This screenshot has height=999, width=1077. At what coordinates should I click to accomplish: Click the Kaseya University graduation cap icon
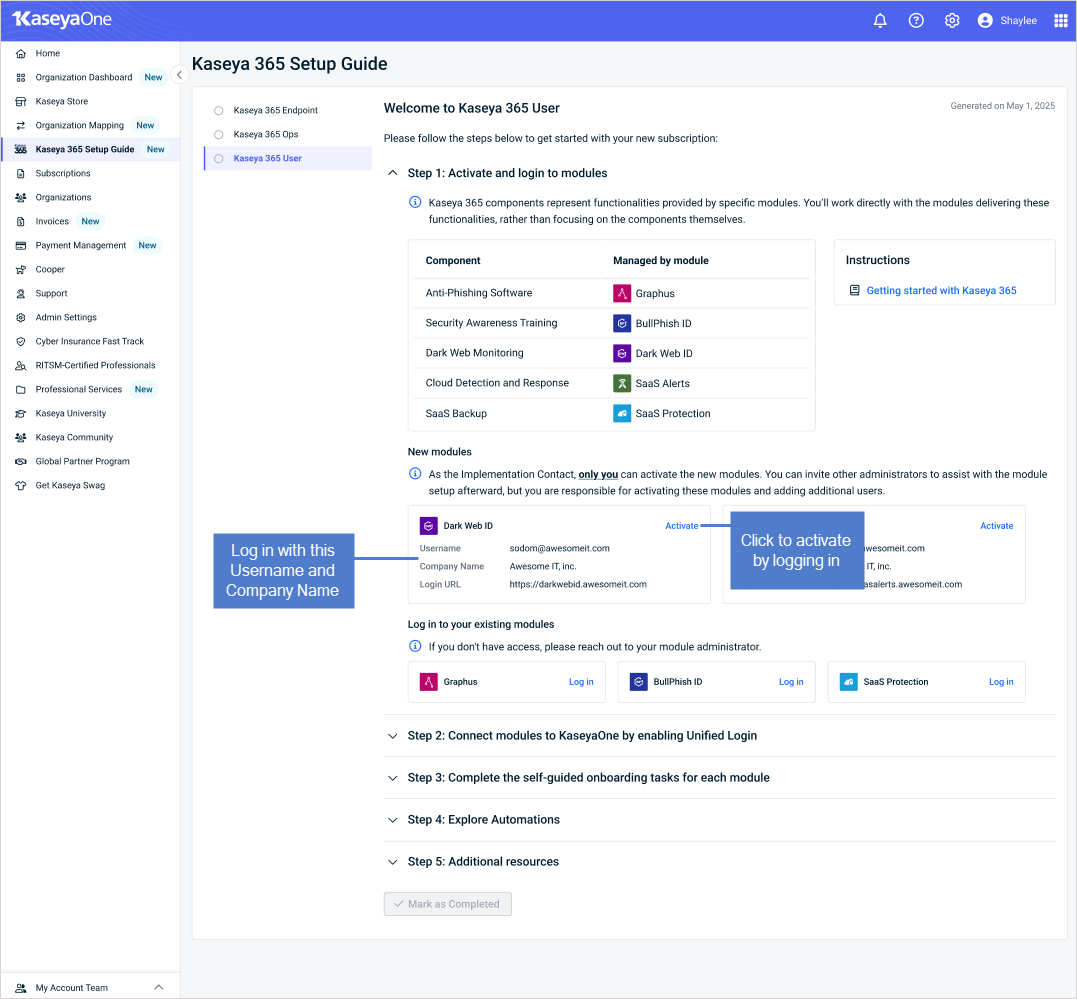[21, 414]
